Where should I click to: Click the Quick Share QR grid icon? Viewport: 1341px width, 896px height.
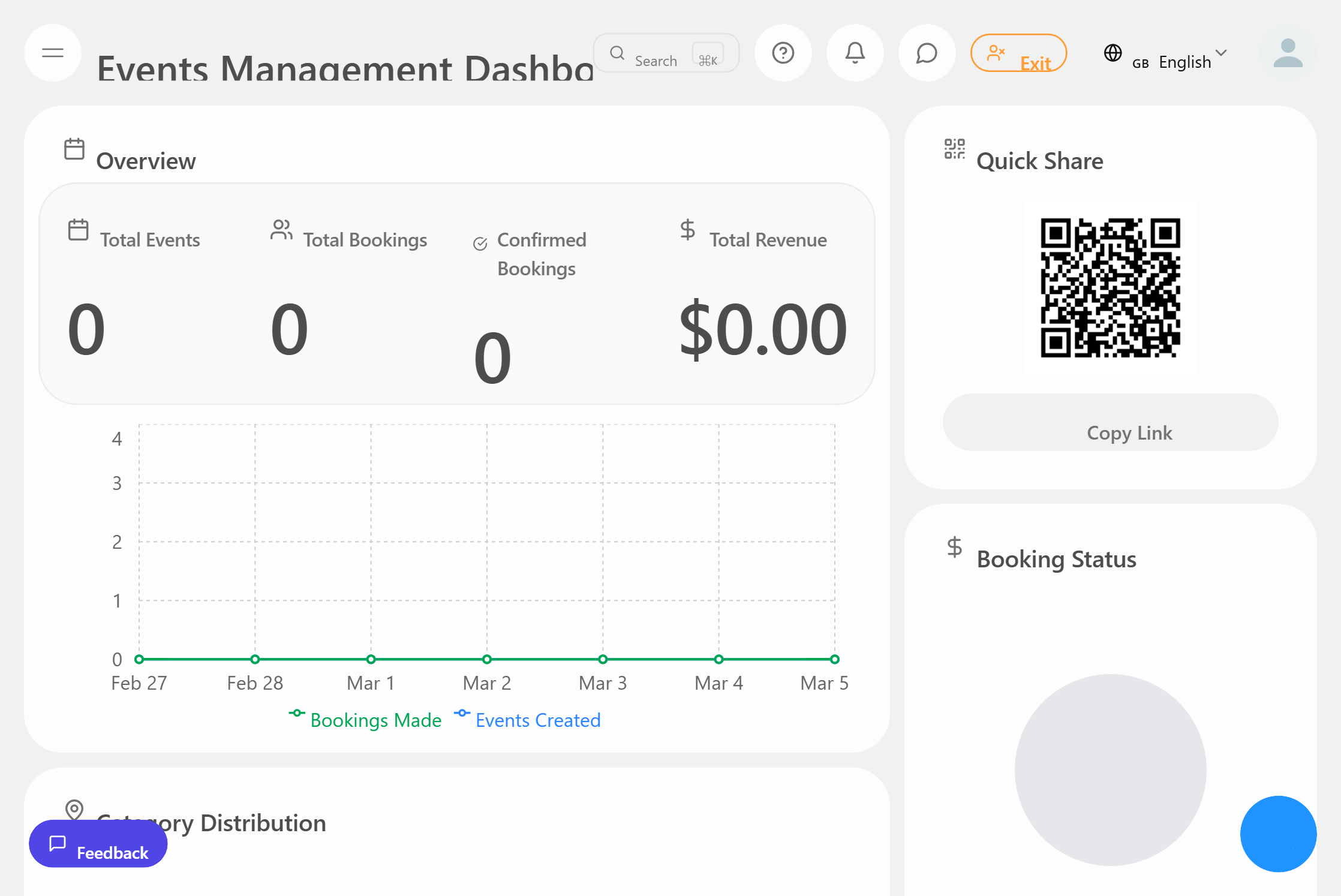(954, 149)
